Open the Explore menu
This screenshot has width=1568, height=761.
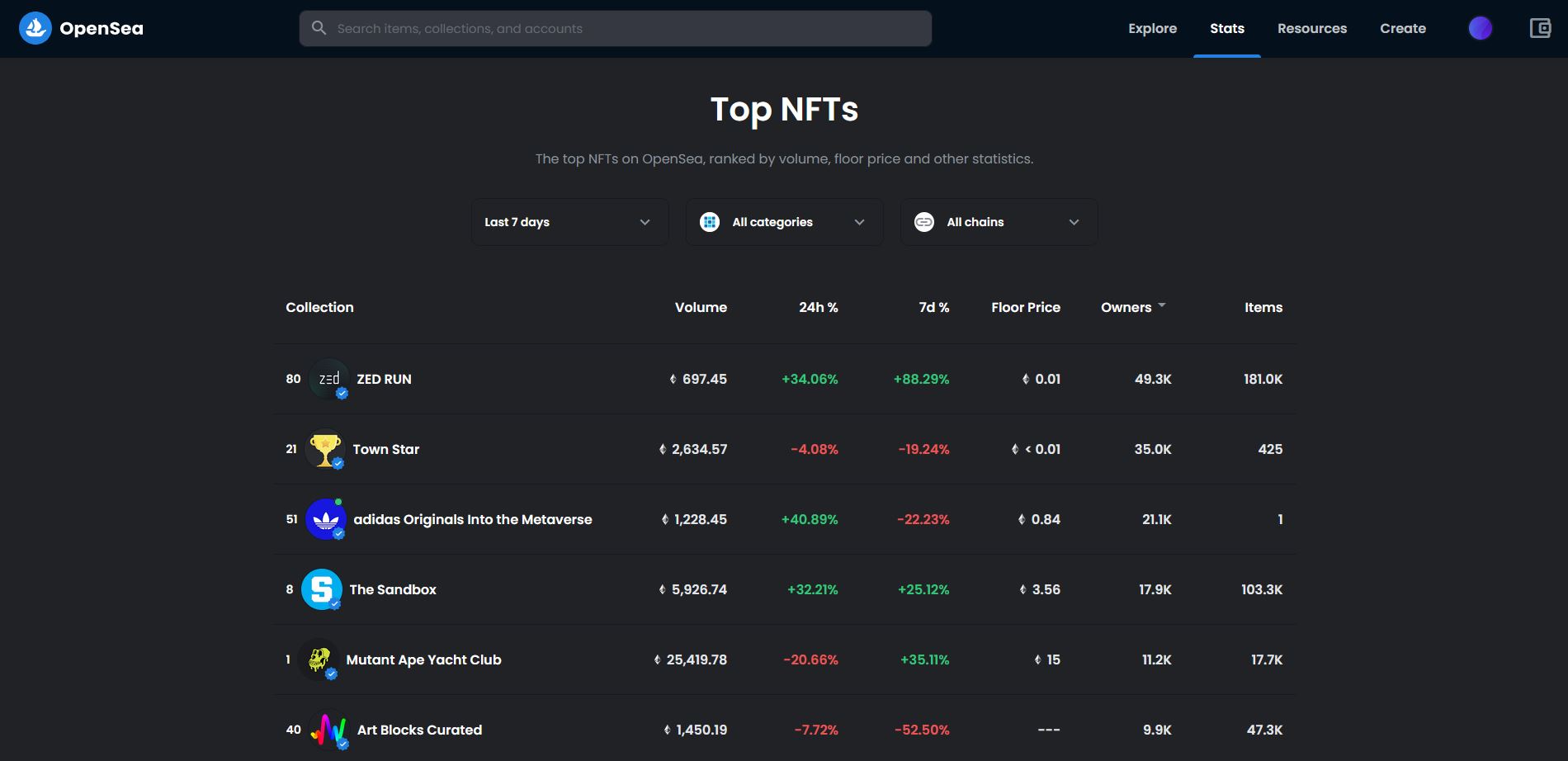1152,28
